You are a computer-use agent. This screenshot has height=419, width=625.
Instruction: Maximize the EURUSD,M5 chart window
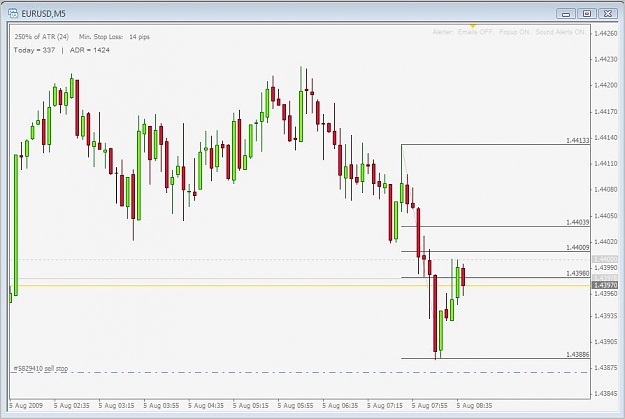(587, 14)
